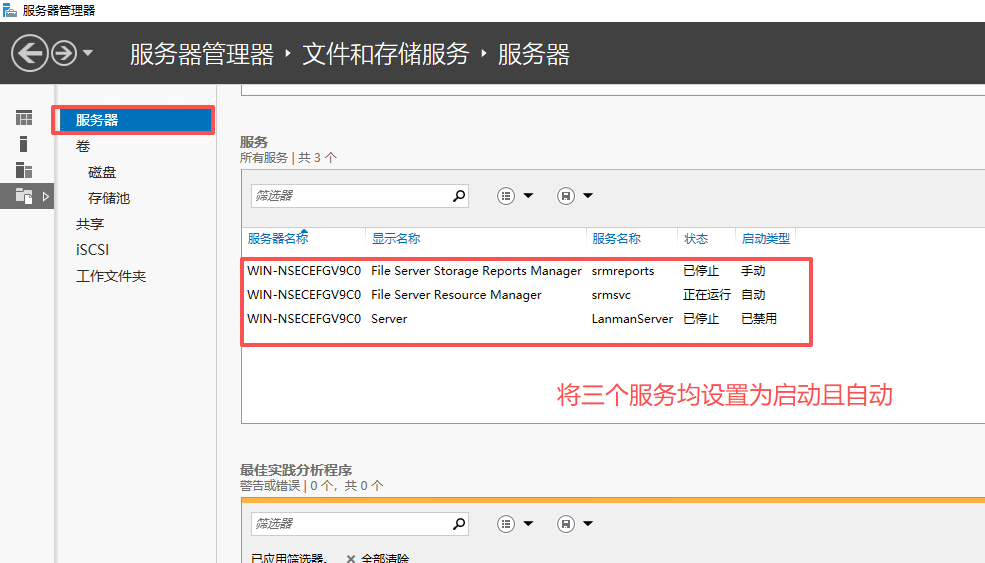Click the services 筛选器 input field
985x563 pixels.
click(348, 196)
